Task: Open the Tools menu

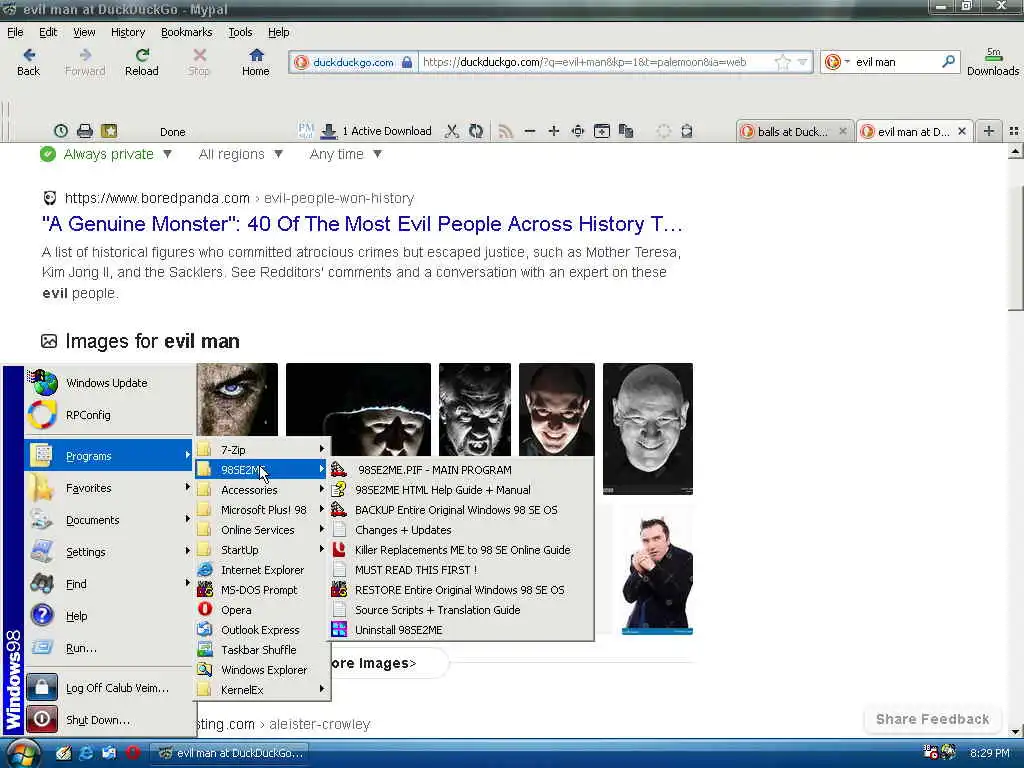Action: (240, 32)
